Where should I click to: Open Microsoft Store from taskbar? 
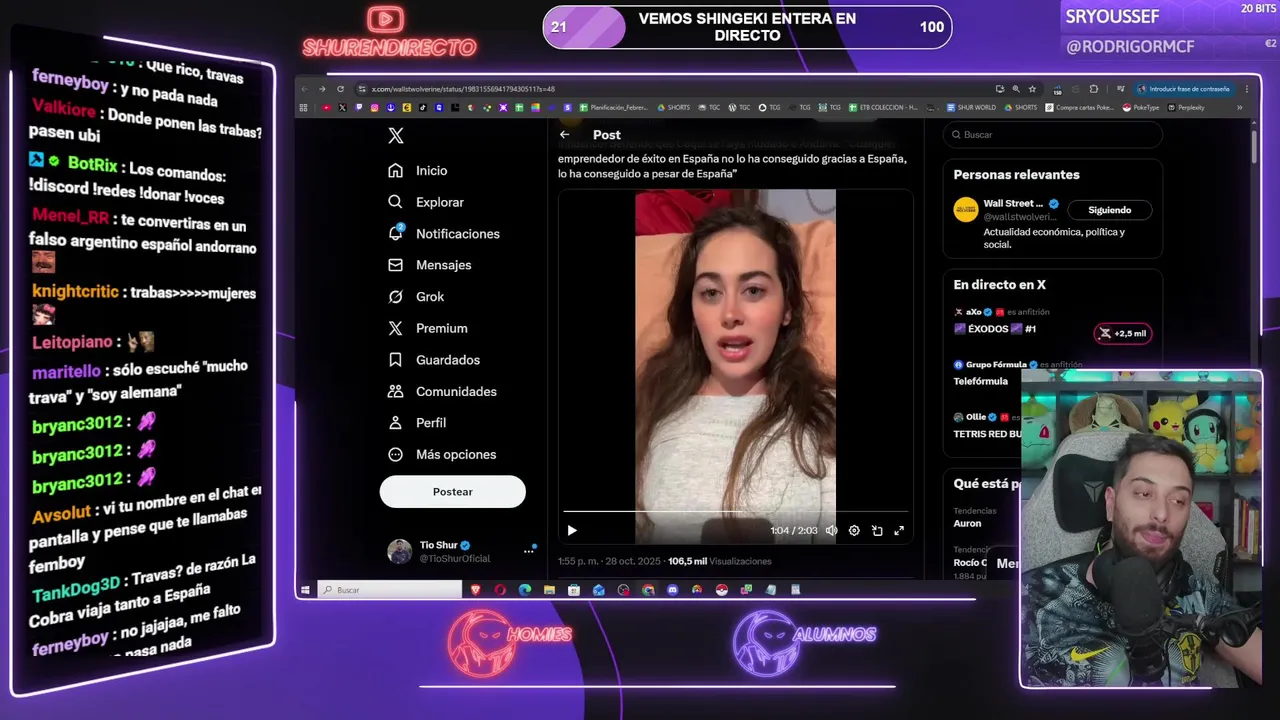574,590
